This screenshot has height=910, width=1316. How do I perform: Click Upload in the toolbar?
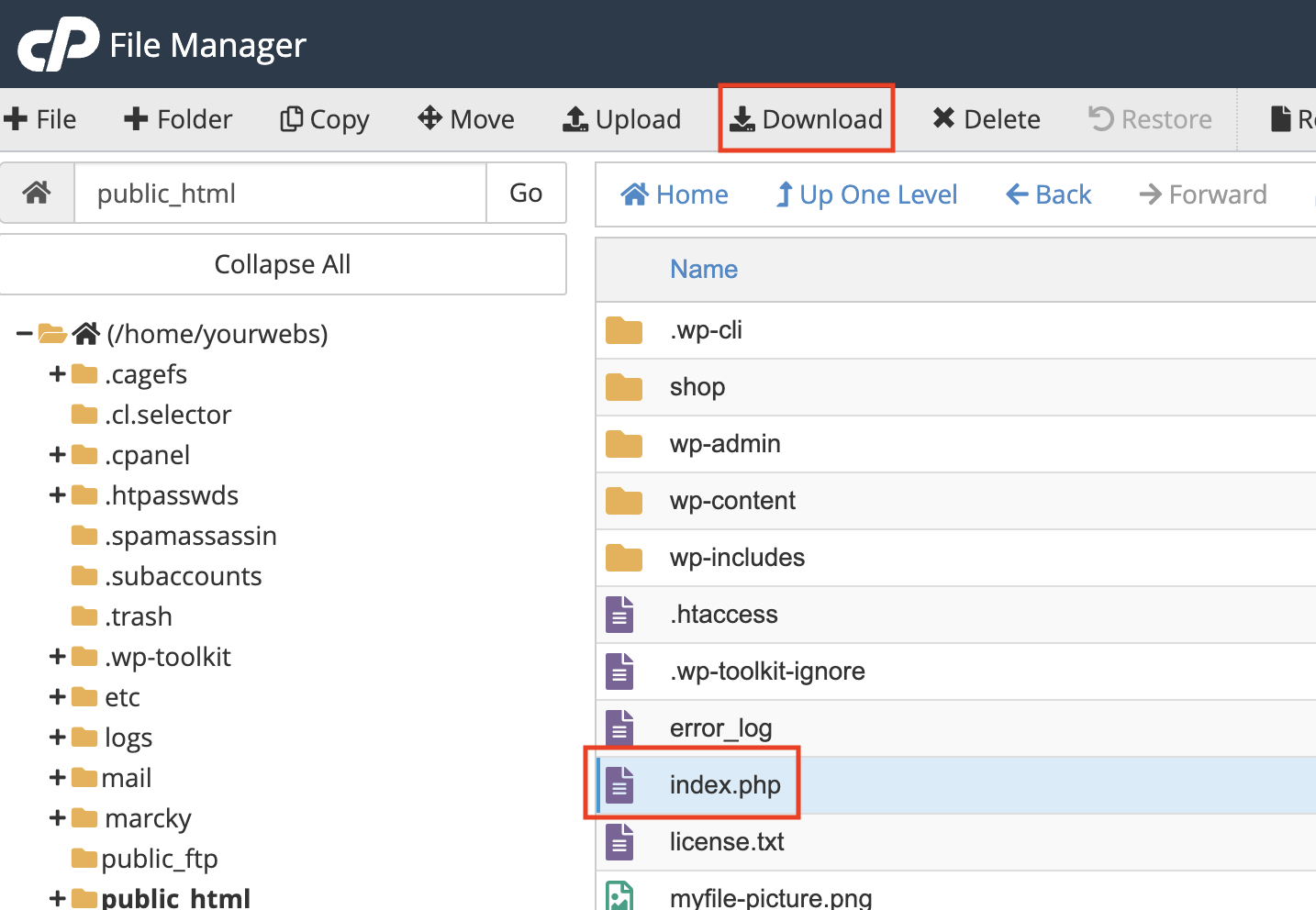(x=621, y=119)
